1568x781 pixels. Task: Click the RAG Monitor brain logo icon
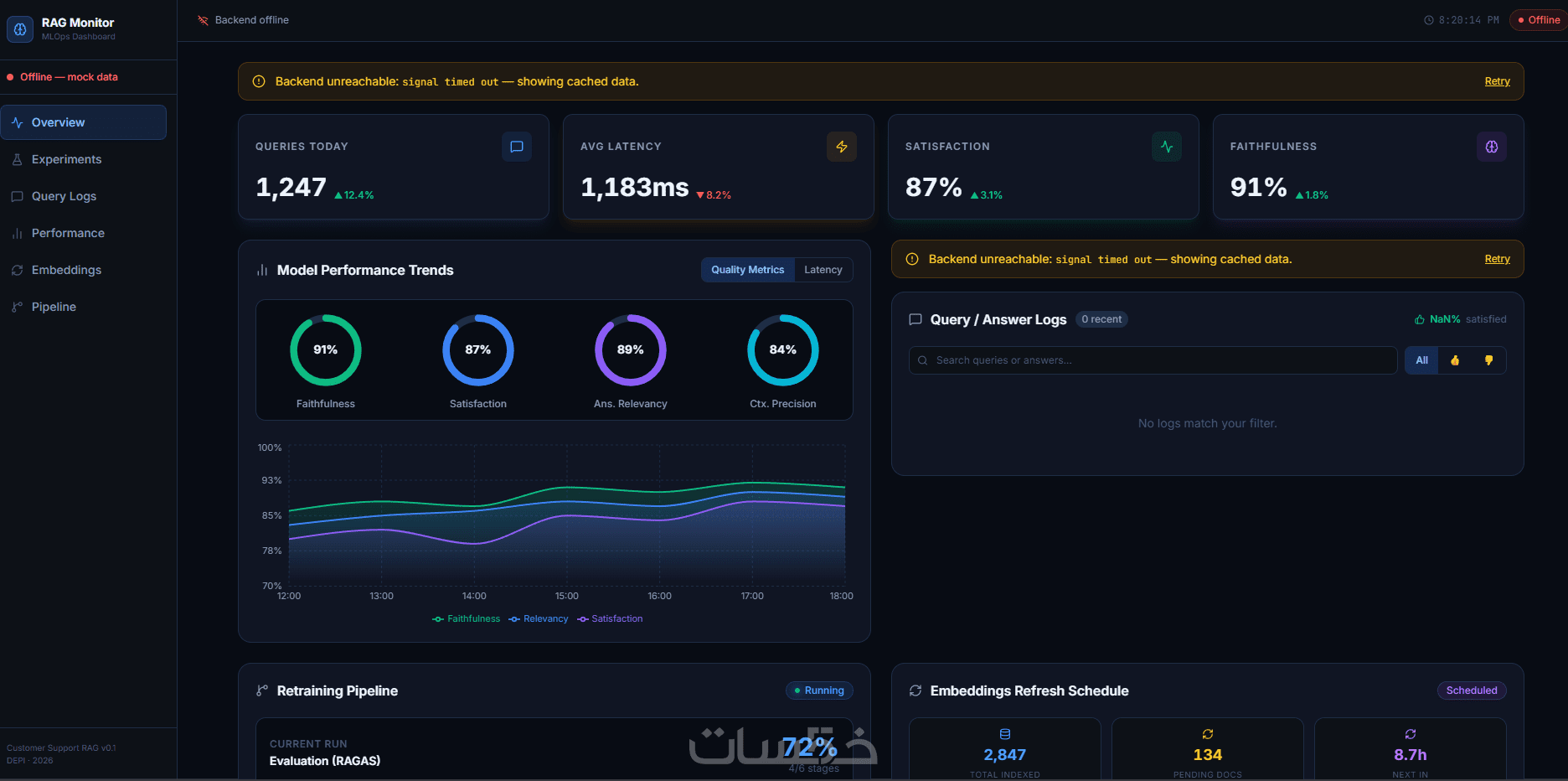click(20, 28)
